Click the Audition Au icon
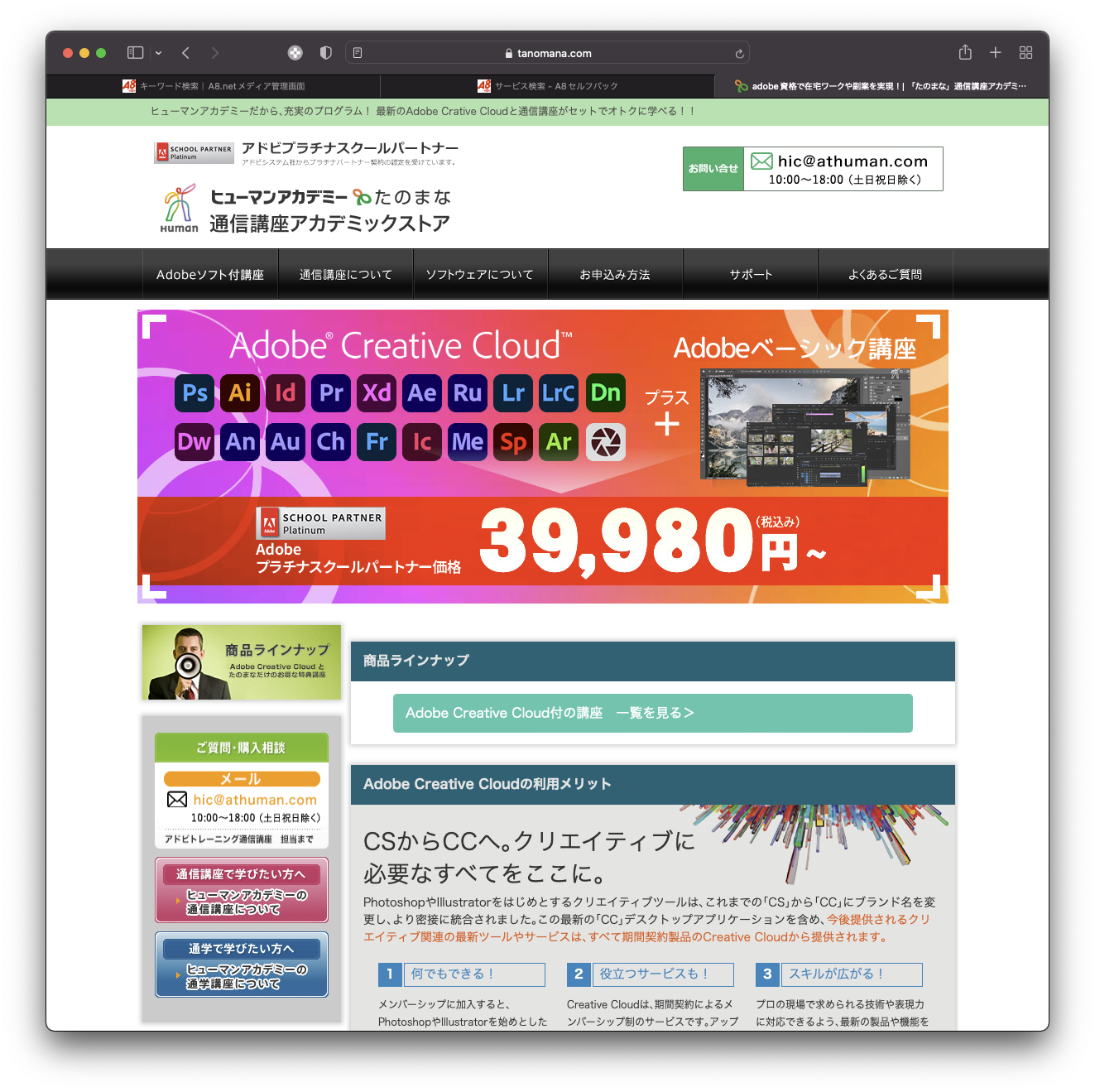The width and height of the screenshot is (1095, 1092). (286, 441)
